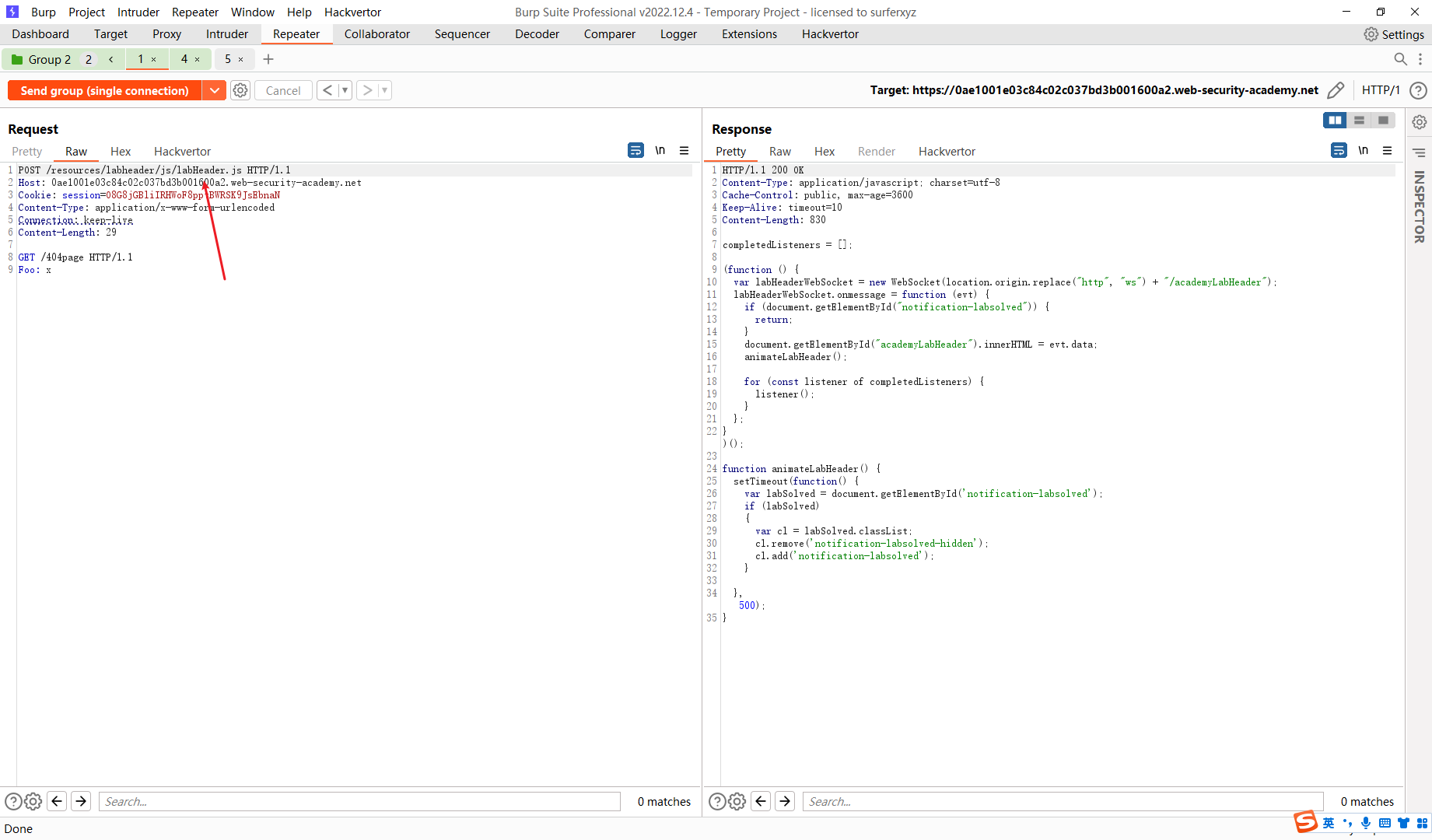Open Send group mode dropdown arrow
Viewport: 1432px width, 840px height.
(214, 90)
